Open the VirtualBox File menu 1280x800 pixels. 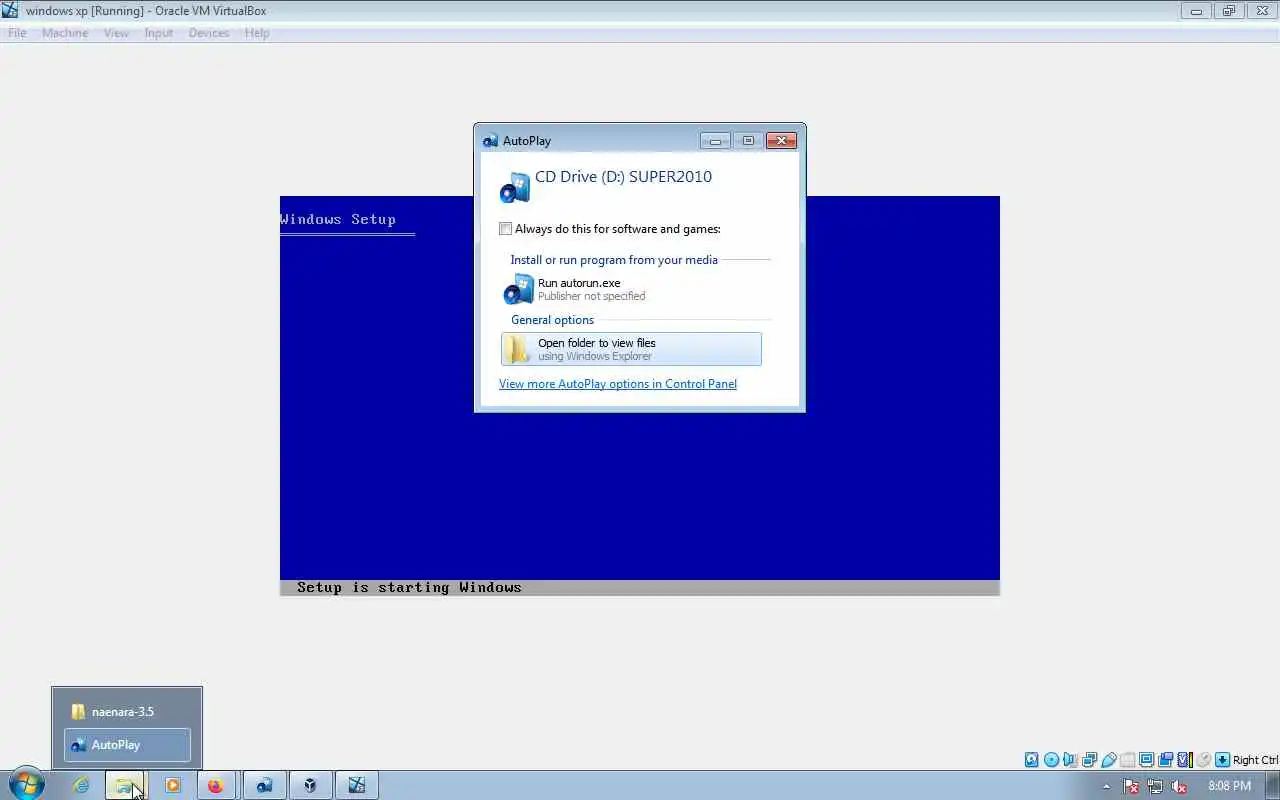17,33
